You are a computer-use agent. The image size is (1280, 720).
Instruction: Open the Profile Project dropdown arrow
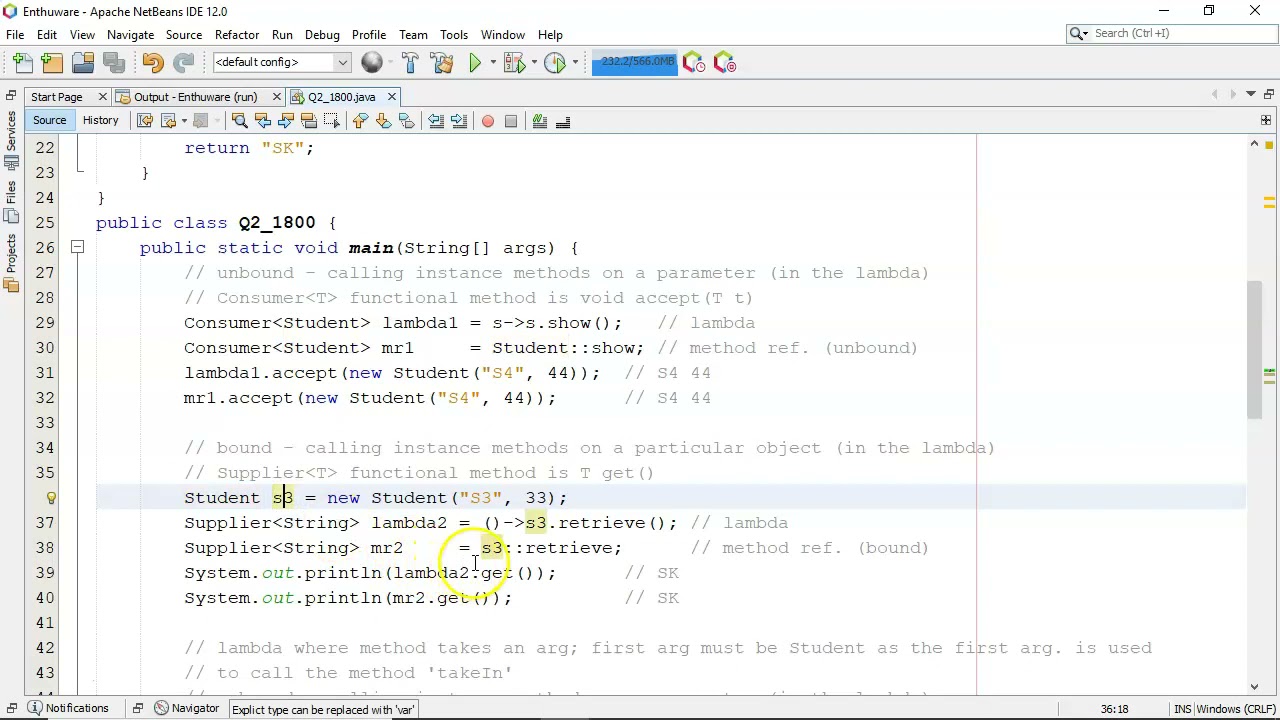coord(574,62)
